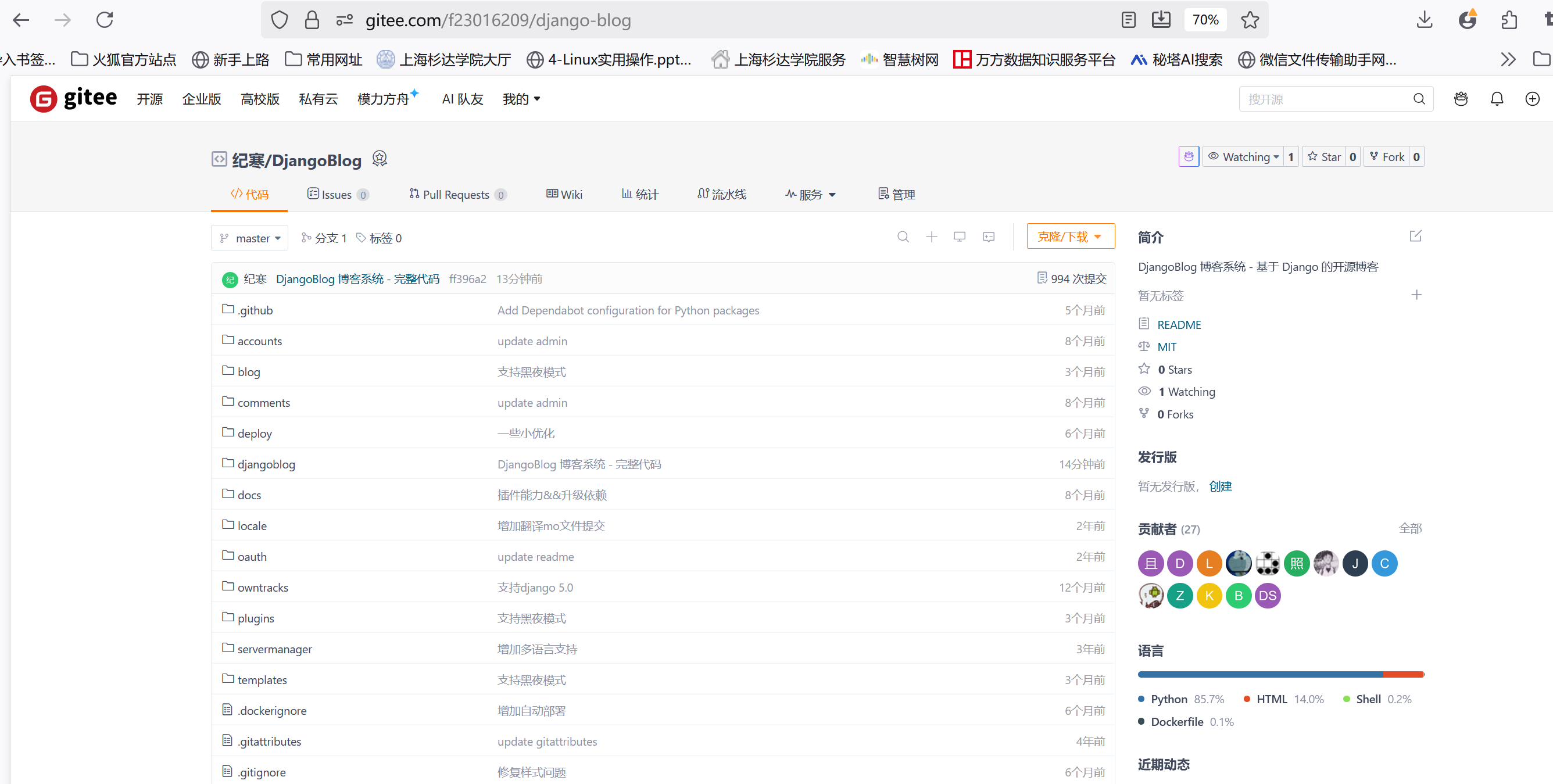1553x784 pixels.
Task: Click the Python segment of language bar
Action: [1260, 674]
